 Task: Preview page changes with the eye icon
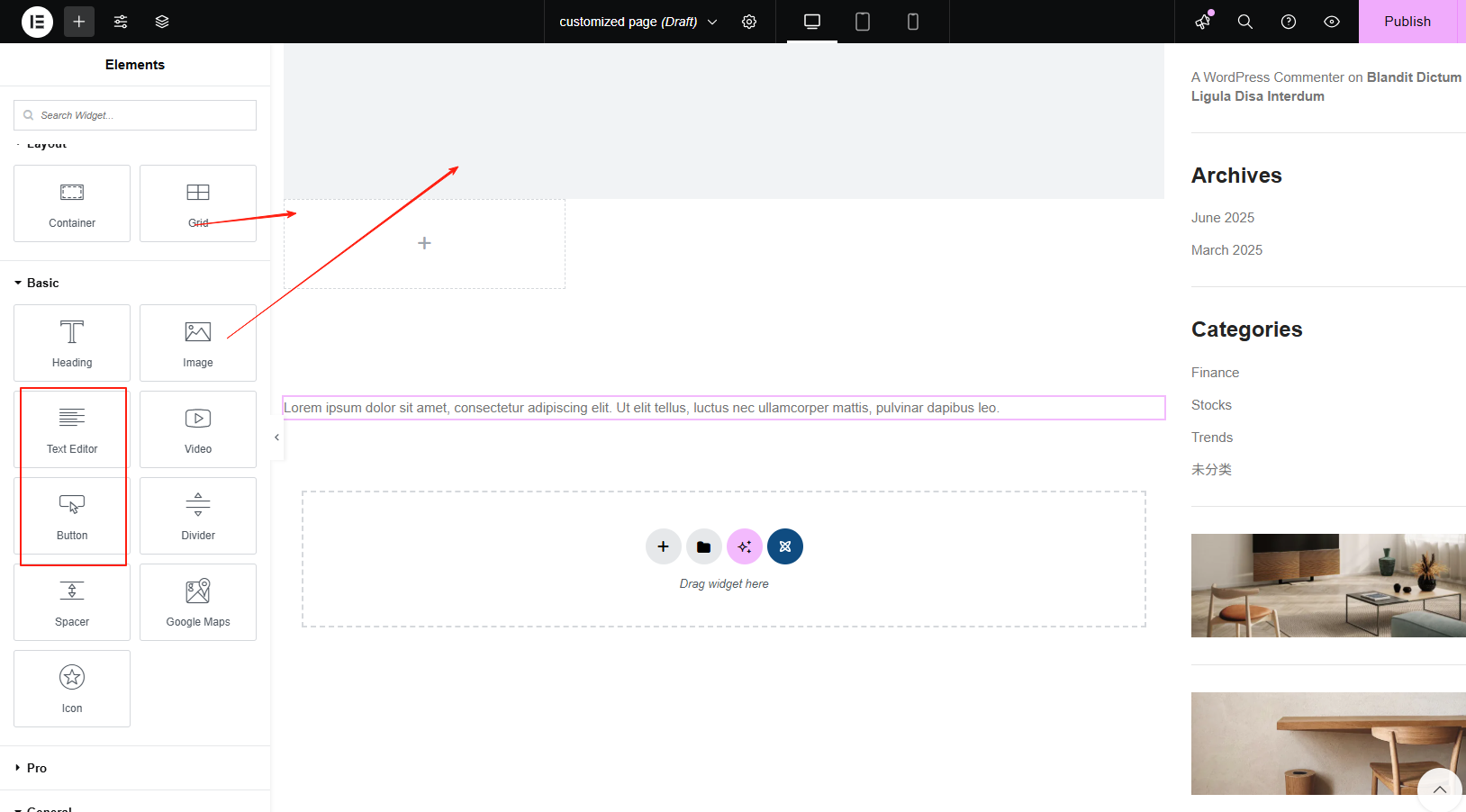[1332, 21]
